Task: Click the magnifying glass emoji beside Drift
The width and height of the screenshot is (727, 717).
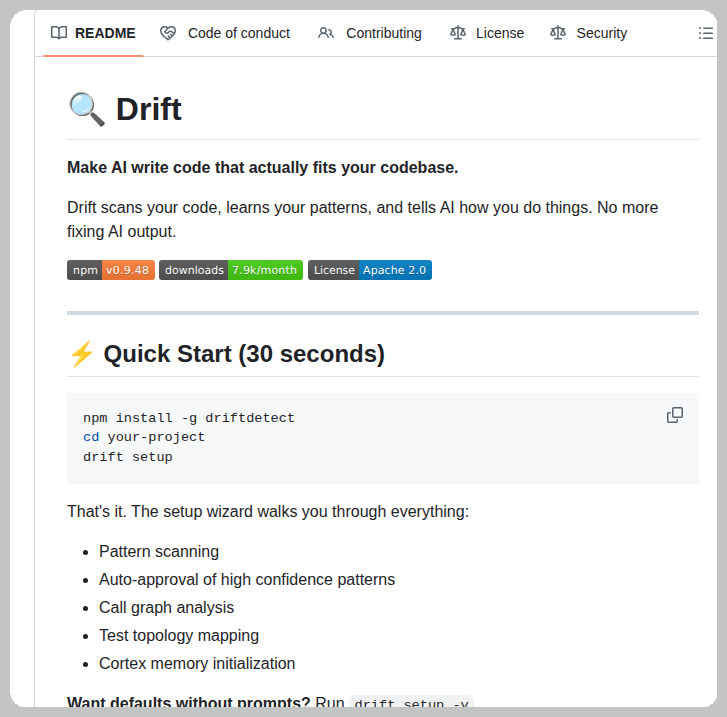Action: pos(87,109)
